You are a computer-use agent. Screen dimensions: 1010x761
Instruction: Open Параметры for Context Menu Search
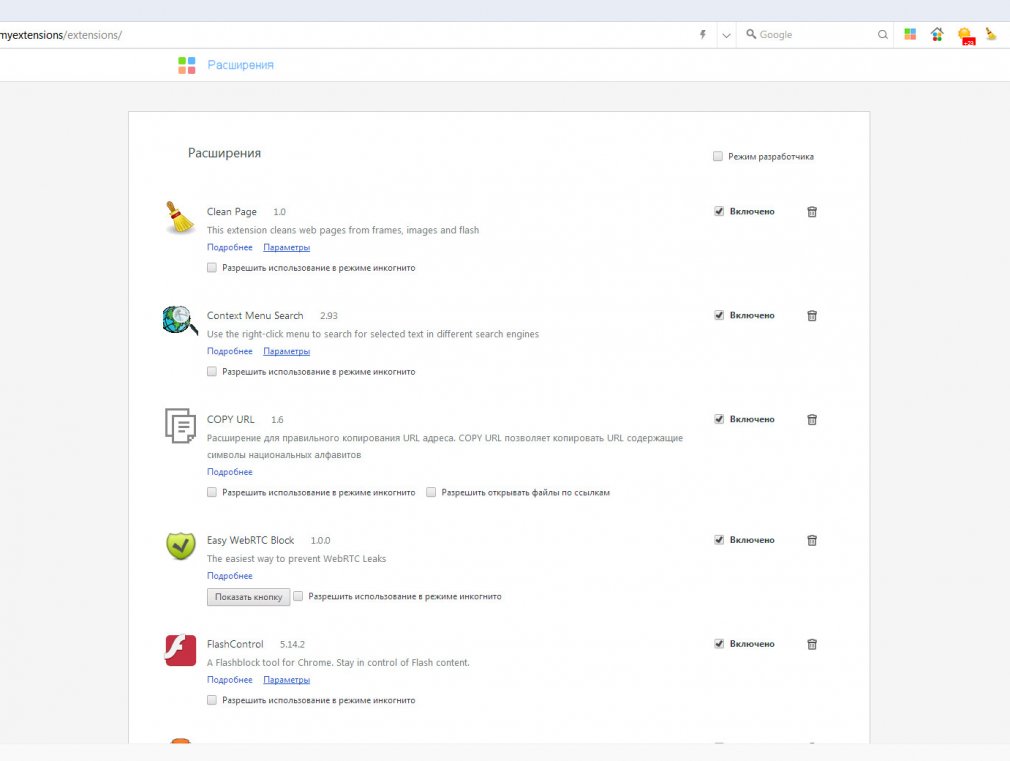pos(287,351)
